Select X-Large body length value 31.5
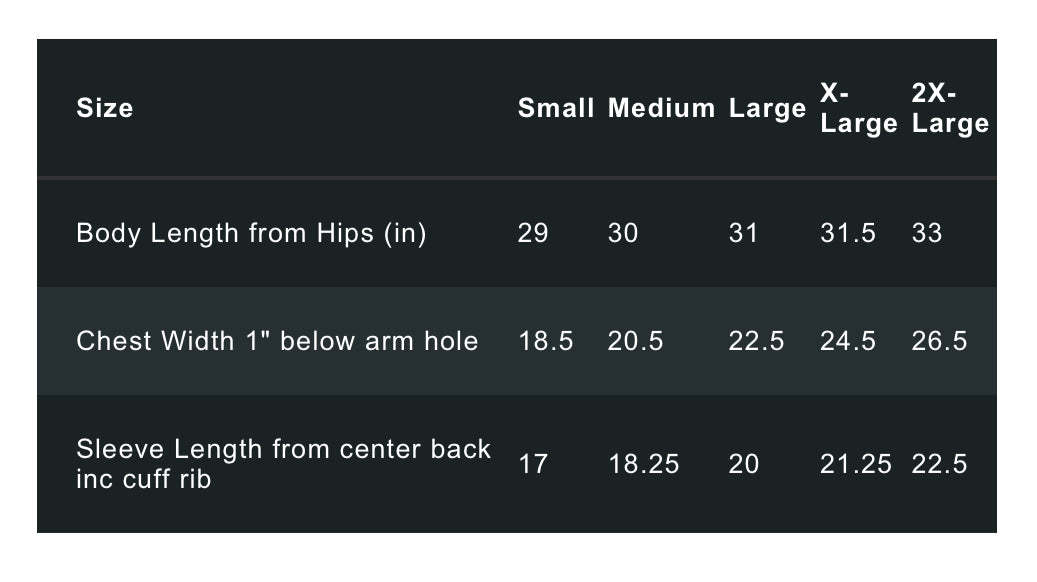This screenshot has height=582, width=1037. (x=848, y=233)
